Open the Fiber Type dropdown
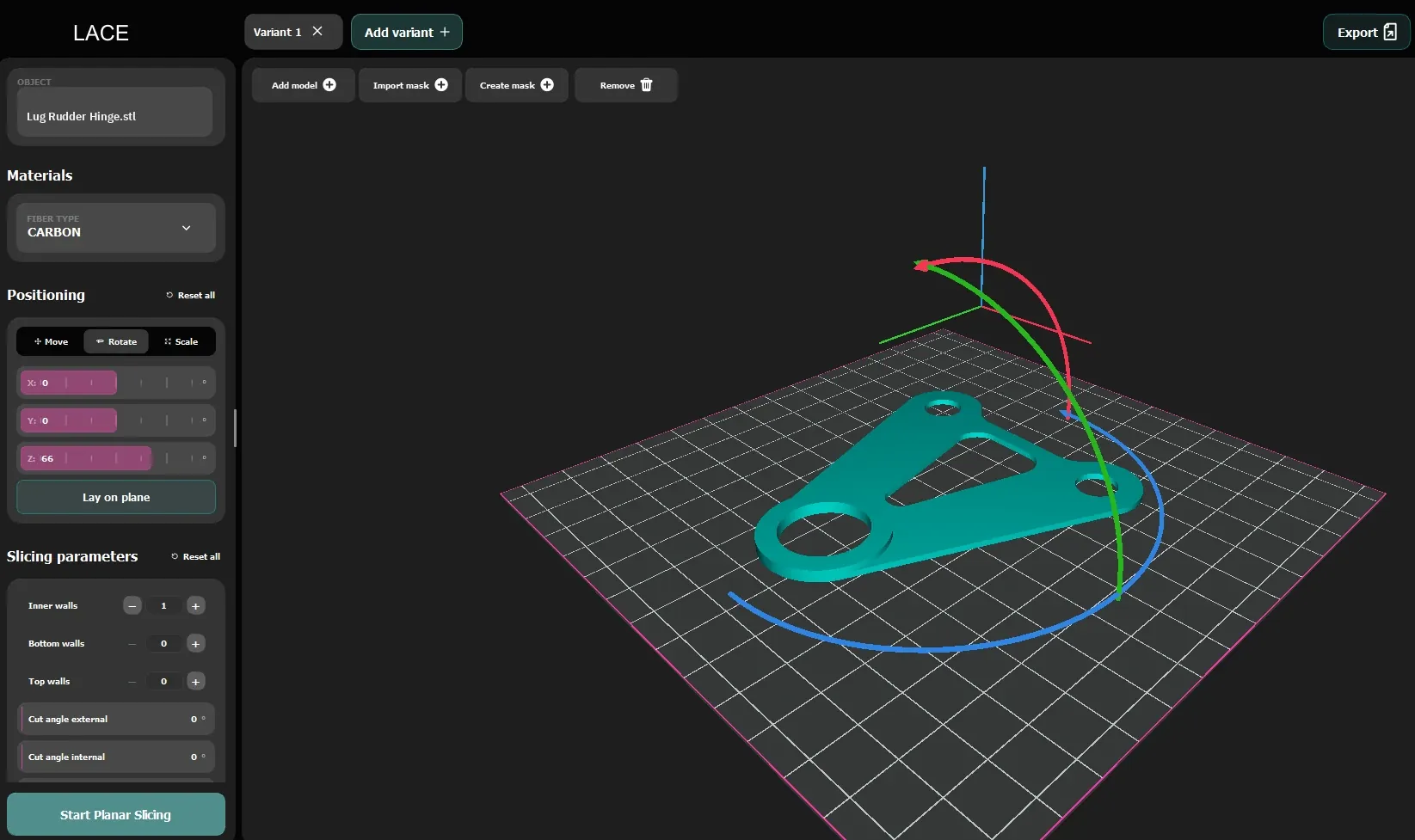The height and width of the screenshot is (840, 1415). (116, 227)
